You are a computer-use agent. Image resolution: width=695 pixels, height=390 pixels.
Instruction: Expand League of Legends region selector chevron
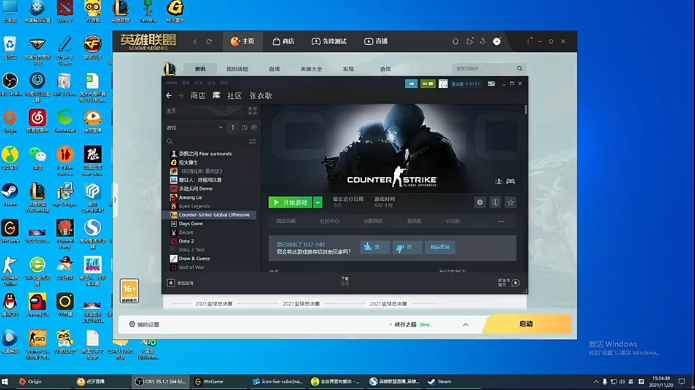[465, 324]
